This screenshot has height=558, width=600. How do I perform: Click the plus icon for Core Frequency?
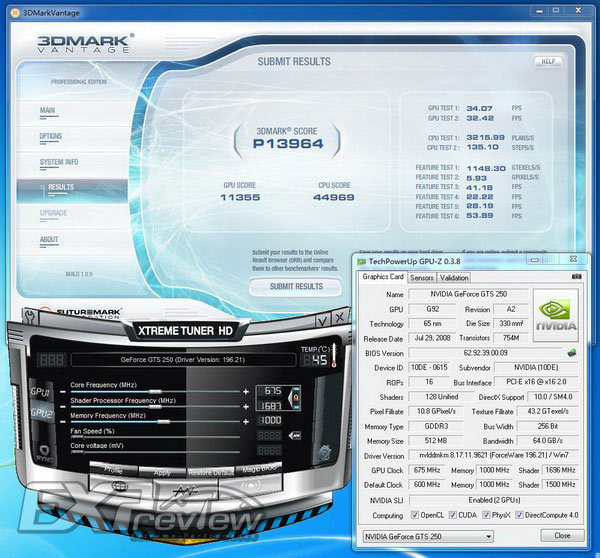click(x=246, y=392)
